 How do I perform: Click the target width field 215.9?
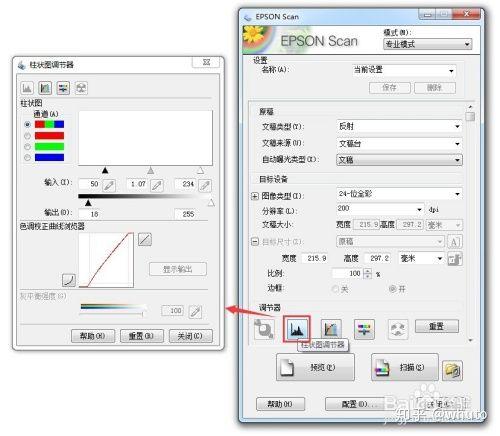coord(315,258)
